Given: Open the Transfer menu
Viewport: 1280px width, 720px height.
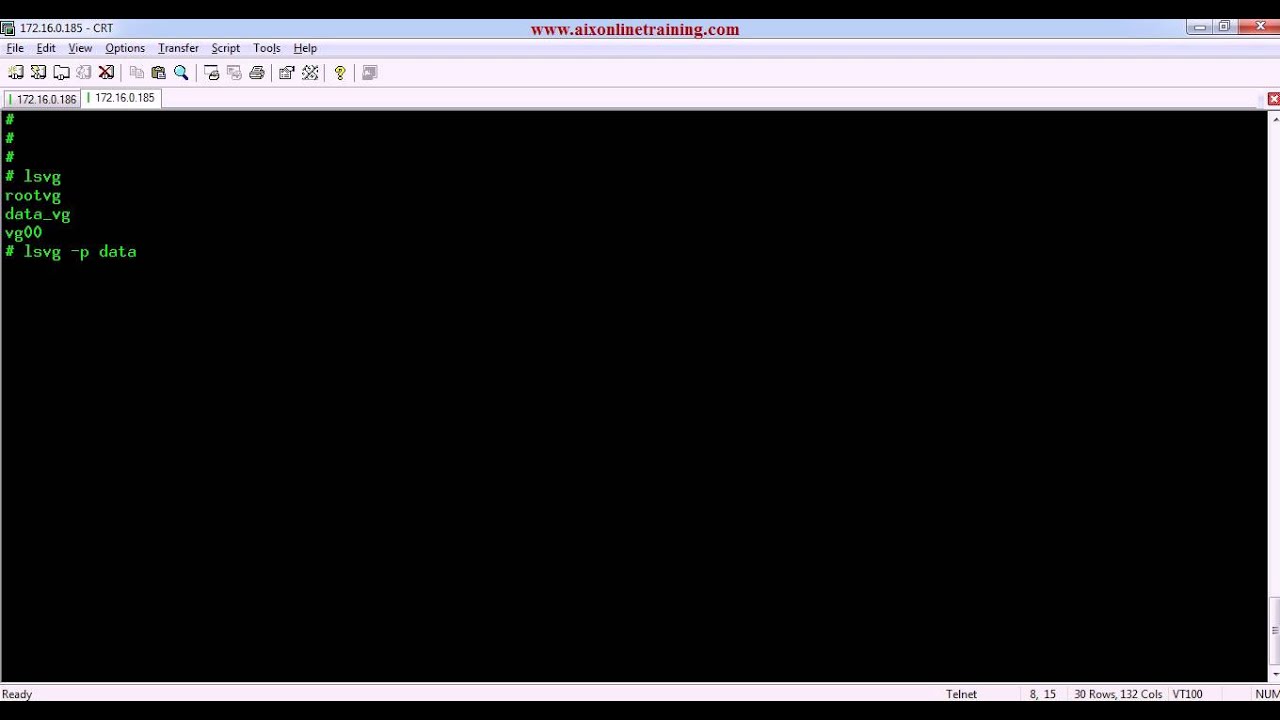Looking at the screenshot, I should click(178, 48).
